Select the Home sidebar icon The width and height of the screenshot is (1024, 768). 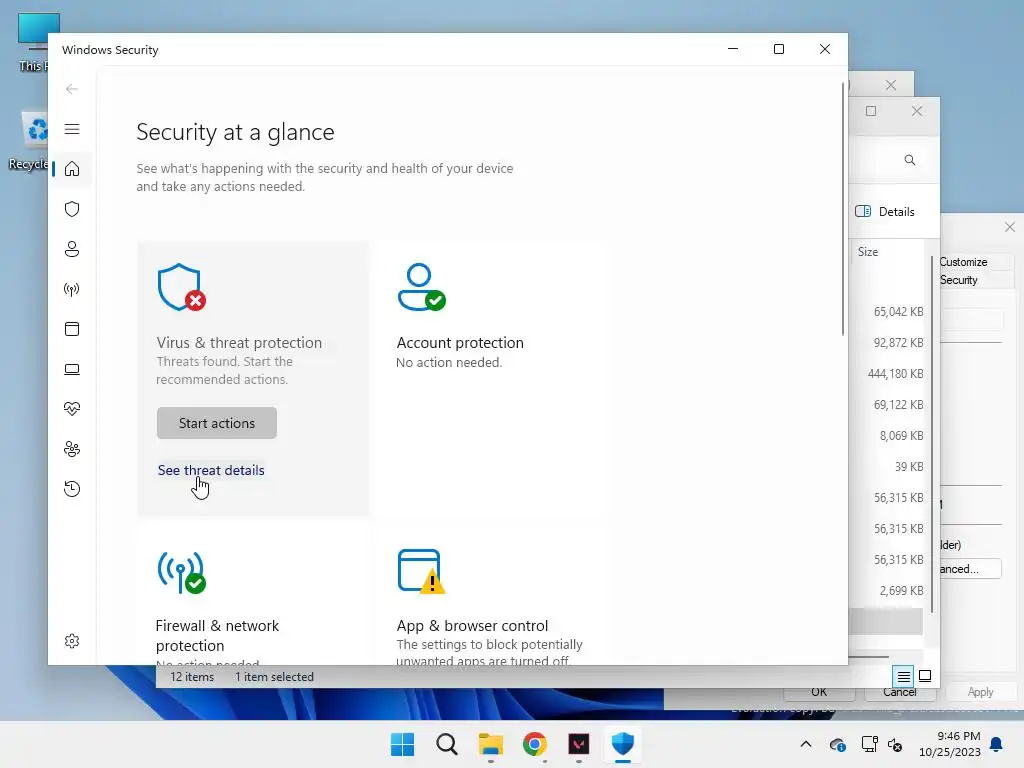click(x=72, y=169)
